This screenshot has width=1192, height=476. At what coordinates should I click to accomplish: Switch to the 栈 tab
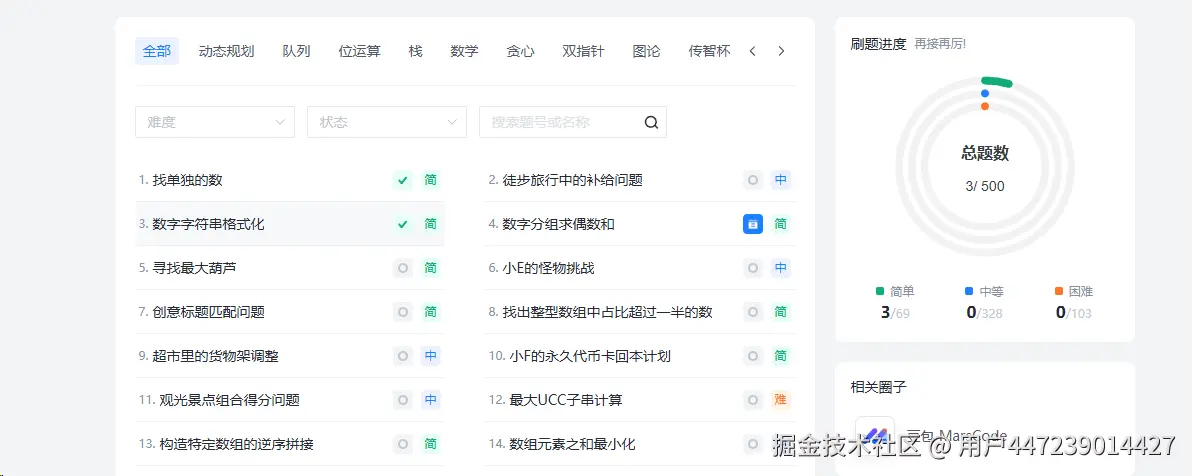(x=415, y=52)
